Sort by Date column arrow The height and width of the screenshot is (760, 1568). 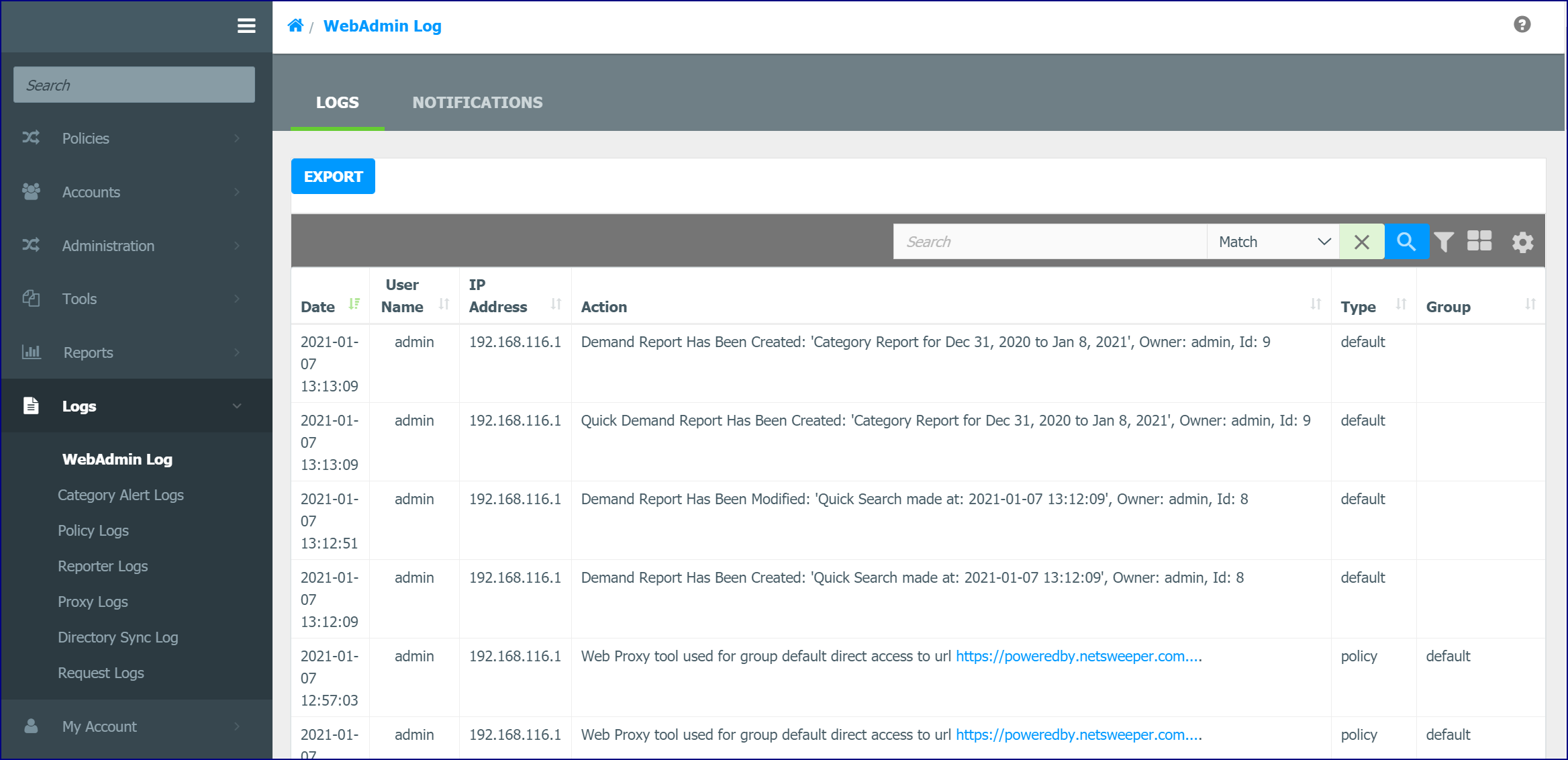click(354, 304)
